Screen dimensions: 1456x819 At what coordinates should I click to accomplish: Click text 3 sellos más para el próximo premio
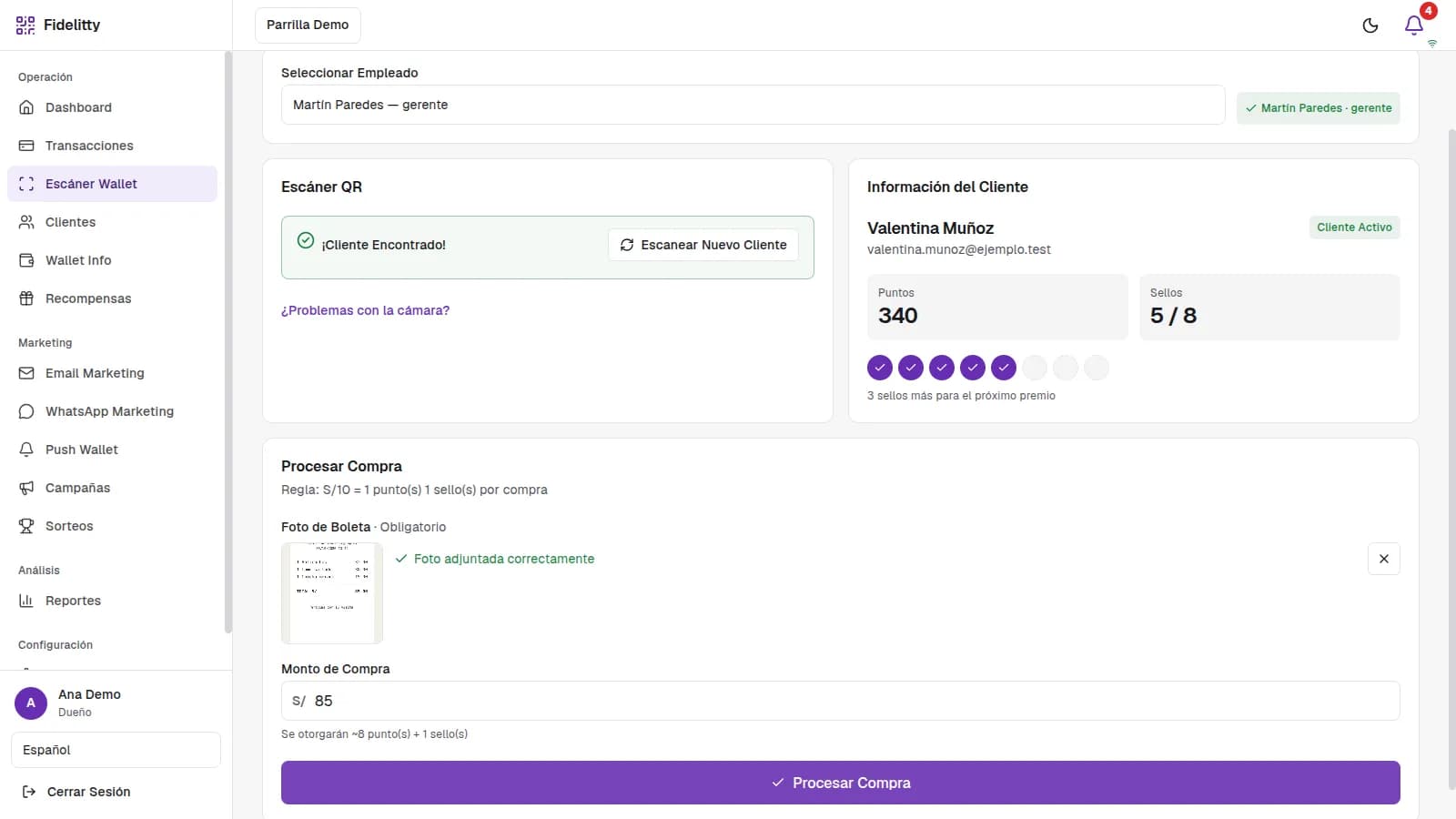(x=961, y=396)
